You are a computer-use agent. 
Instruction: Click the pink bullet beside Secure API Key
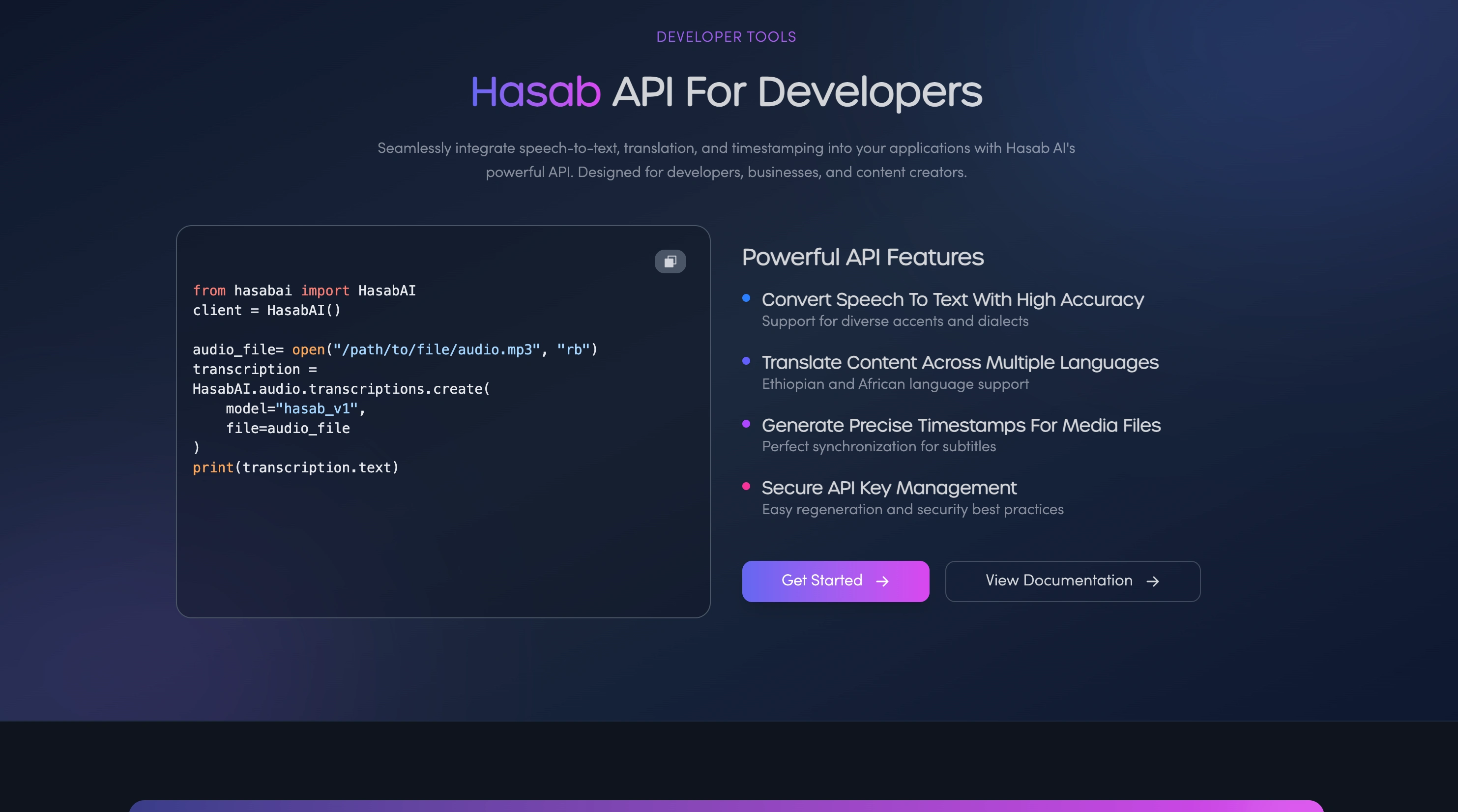pos(746,486)
